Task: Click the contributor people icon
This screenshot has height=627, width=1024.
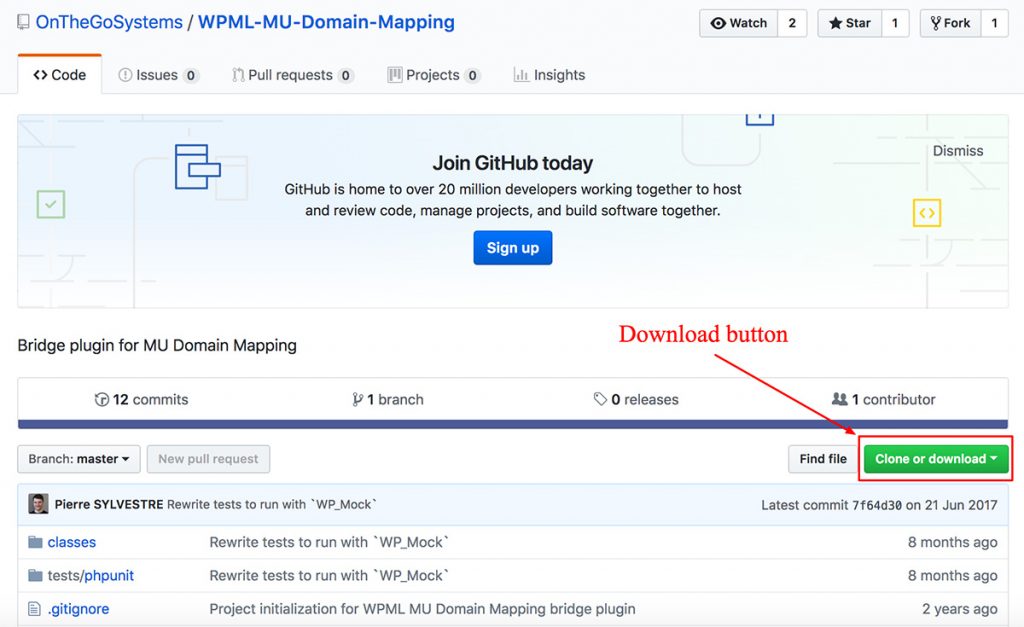Action: (840, 398)
